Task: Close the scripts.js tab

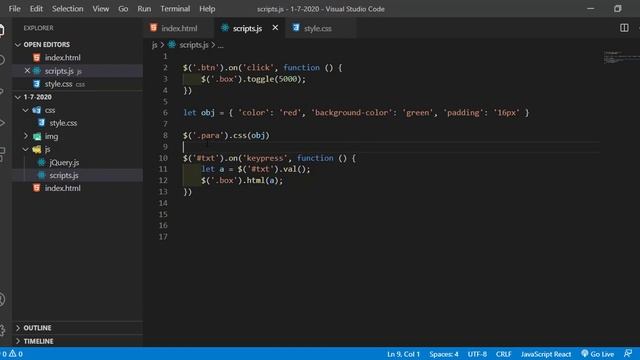Action: pyautogui.click(x=275, y=28)
